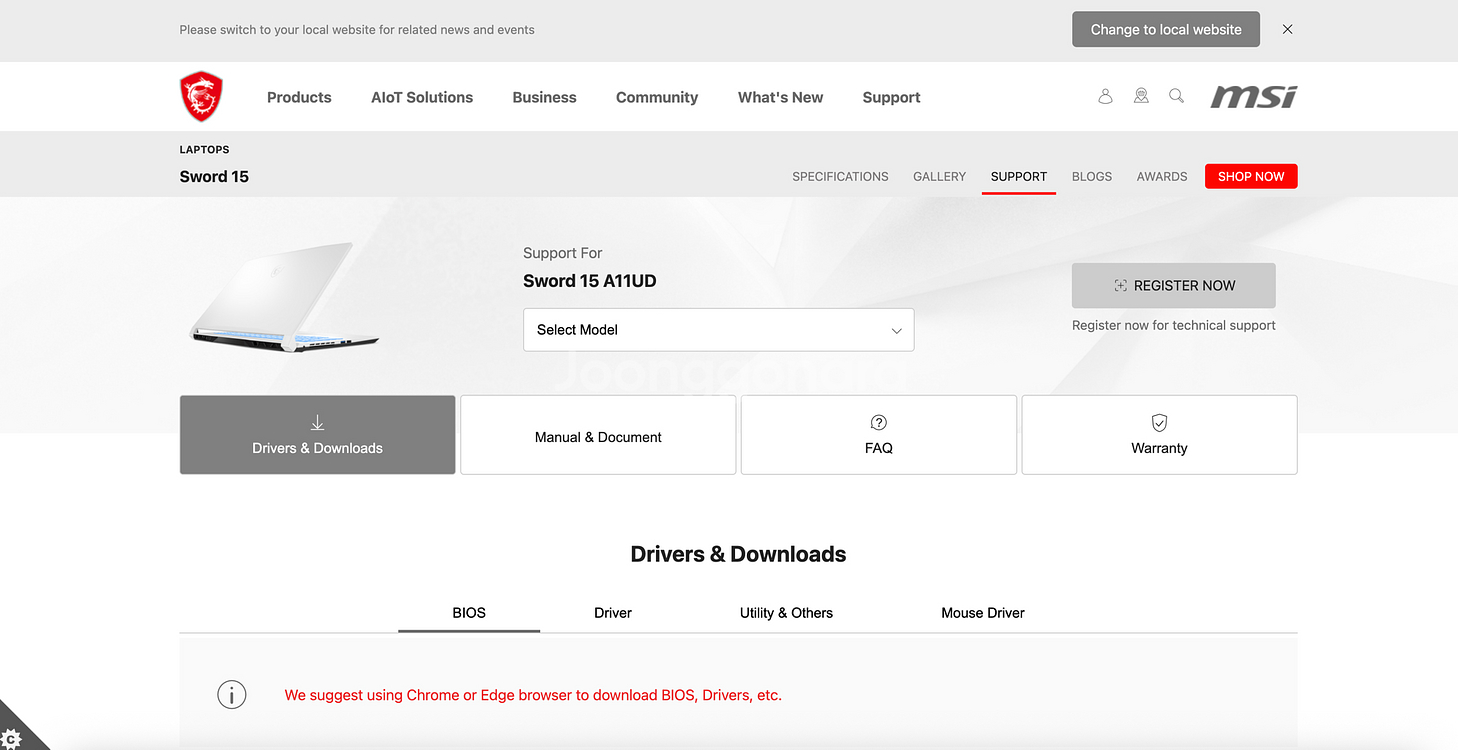The height and width of the screenshot is (750, 1458).
Task: Open the search magnifier icon
Action: 1177,96
